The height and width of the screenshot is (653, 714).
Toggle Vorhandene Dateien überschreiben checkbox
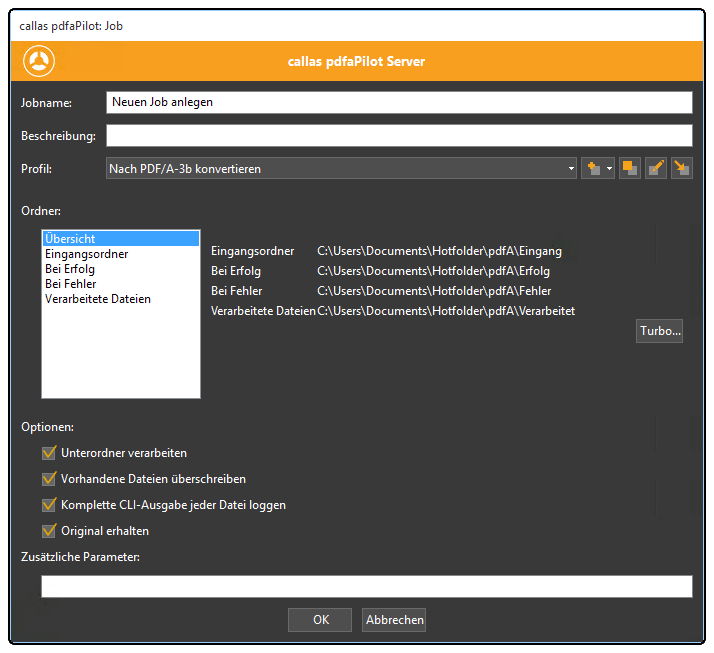[49, 479]
